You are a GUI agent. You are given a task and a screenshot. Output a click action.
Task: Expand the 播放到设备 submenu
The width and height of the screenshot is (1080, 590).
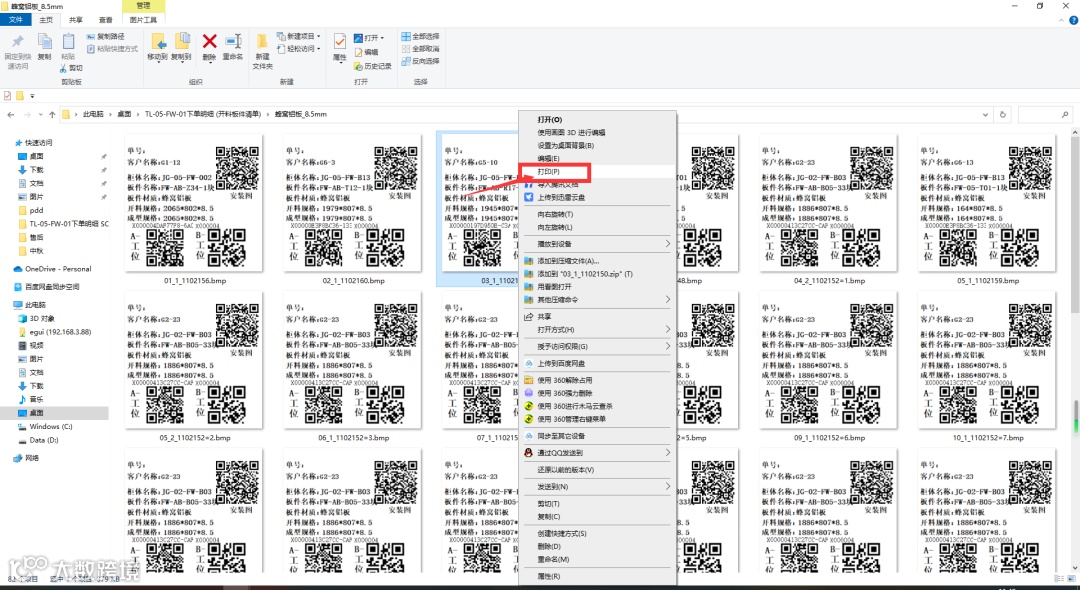click(x=597, y=244)
